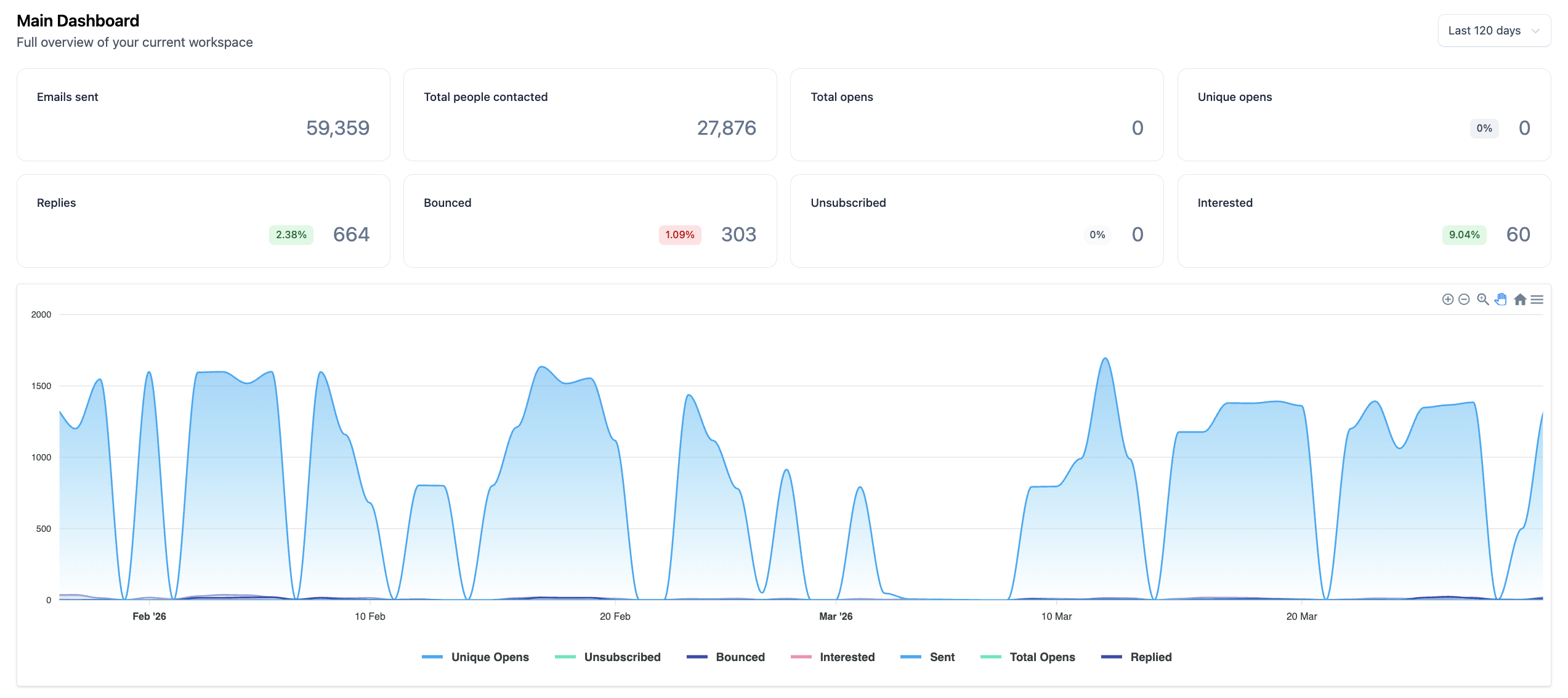Click the Bounced count 303
The height and width of the screenshot is (698, 1568).
point(738,235)
